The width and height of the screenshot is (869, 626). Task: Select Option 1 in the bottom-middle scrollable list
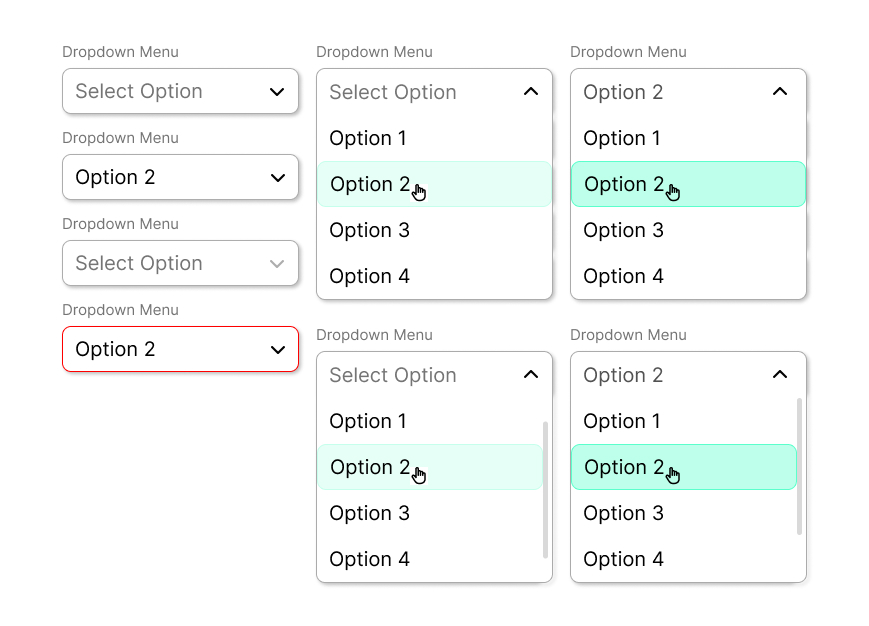[430, 421]
